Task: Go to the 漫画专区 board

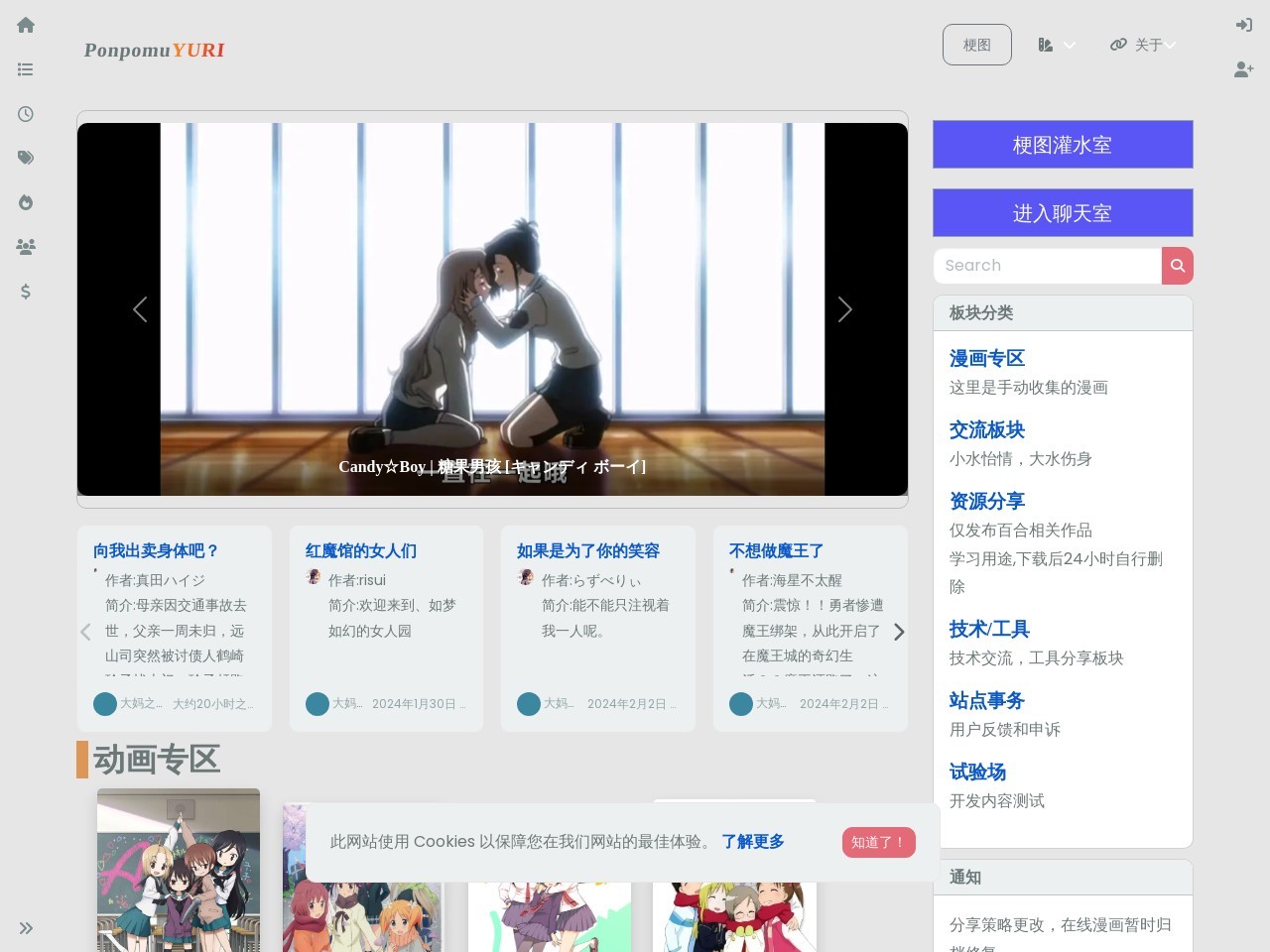Action: coord(986,358)
